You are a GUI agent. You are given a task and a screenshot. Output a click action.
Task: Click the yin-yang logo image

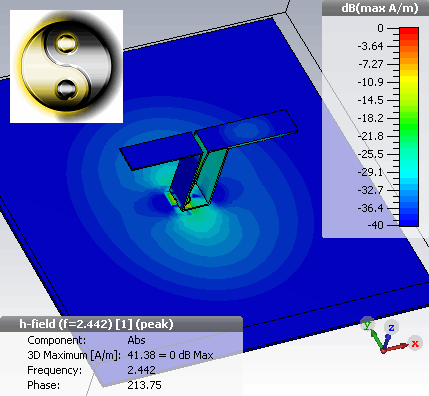(67, 66)
